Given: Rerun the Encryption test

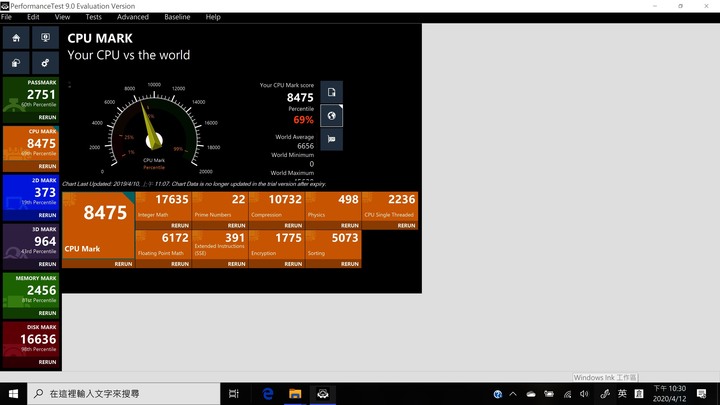Looking at the screenshot, I should 293,264.
